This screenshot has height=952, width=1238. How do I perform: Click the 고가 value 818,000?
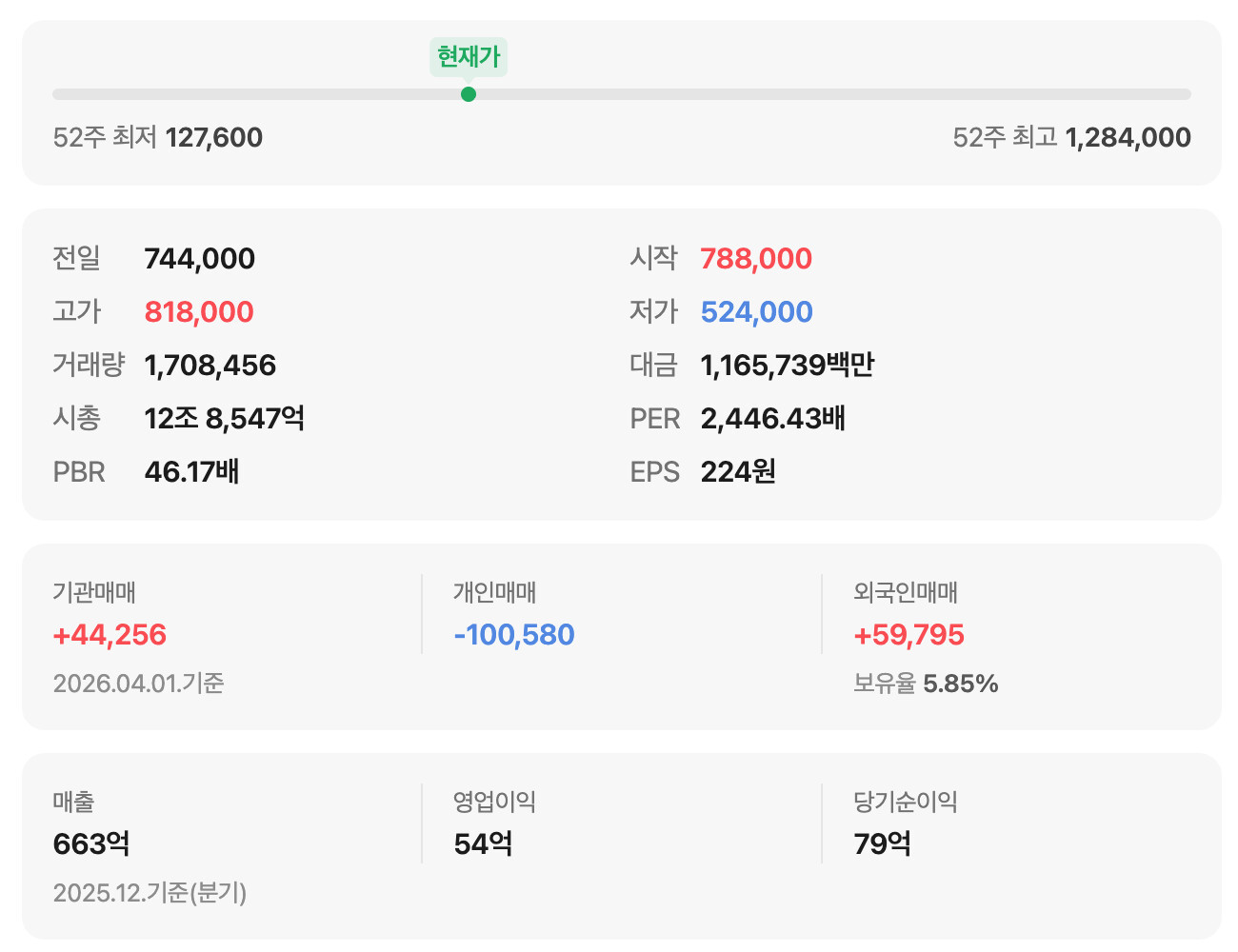[199, 312]
